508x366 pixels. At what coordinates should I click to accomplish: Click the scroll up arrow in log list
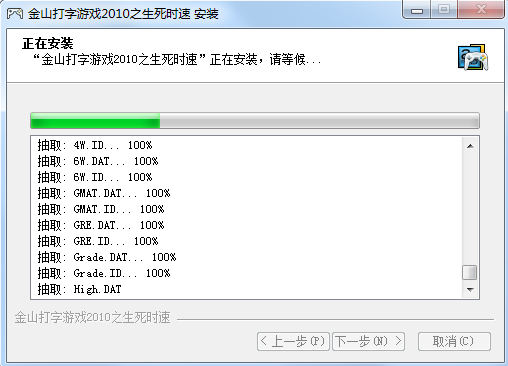[470, 146]
